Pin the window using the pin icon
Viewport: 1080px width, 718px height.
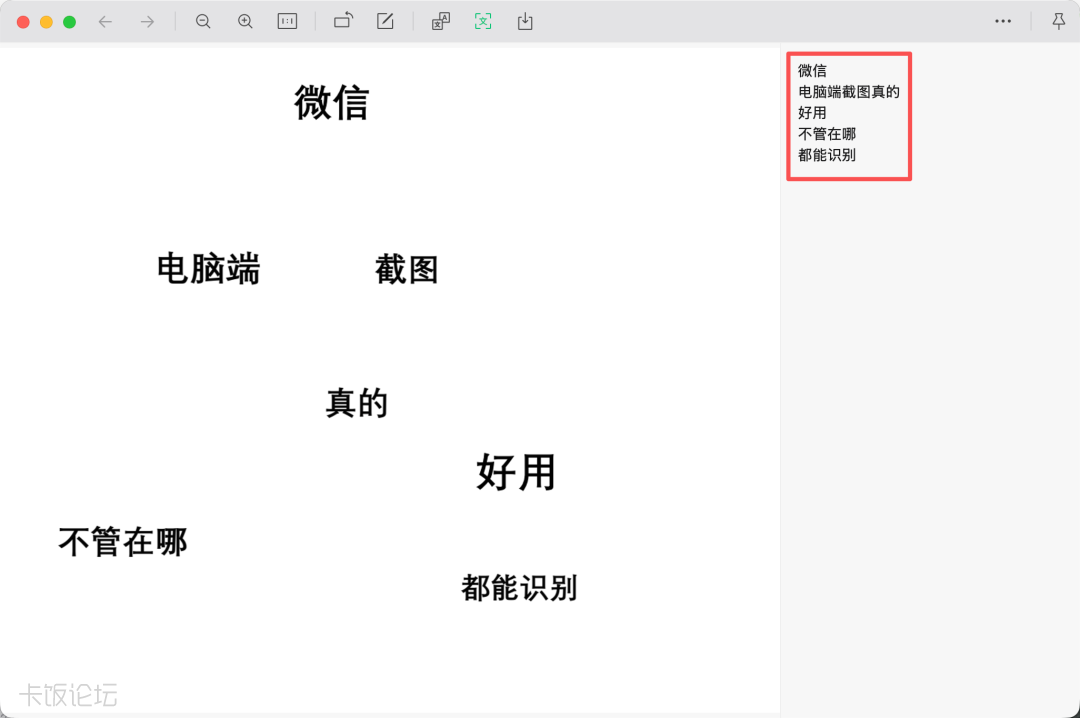coord(1059,21)
